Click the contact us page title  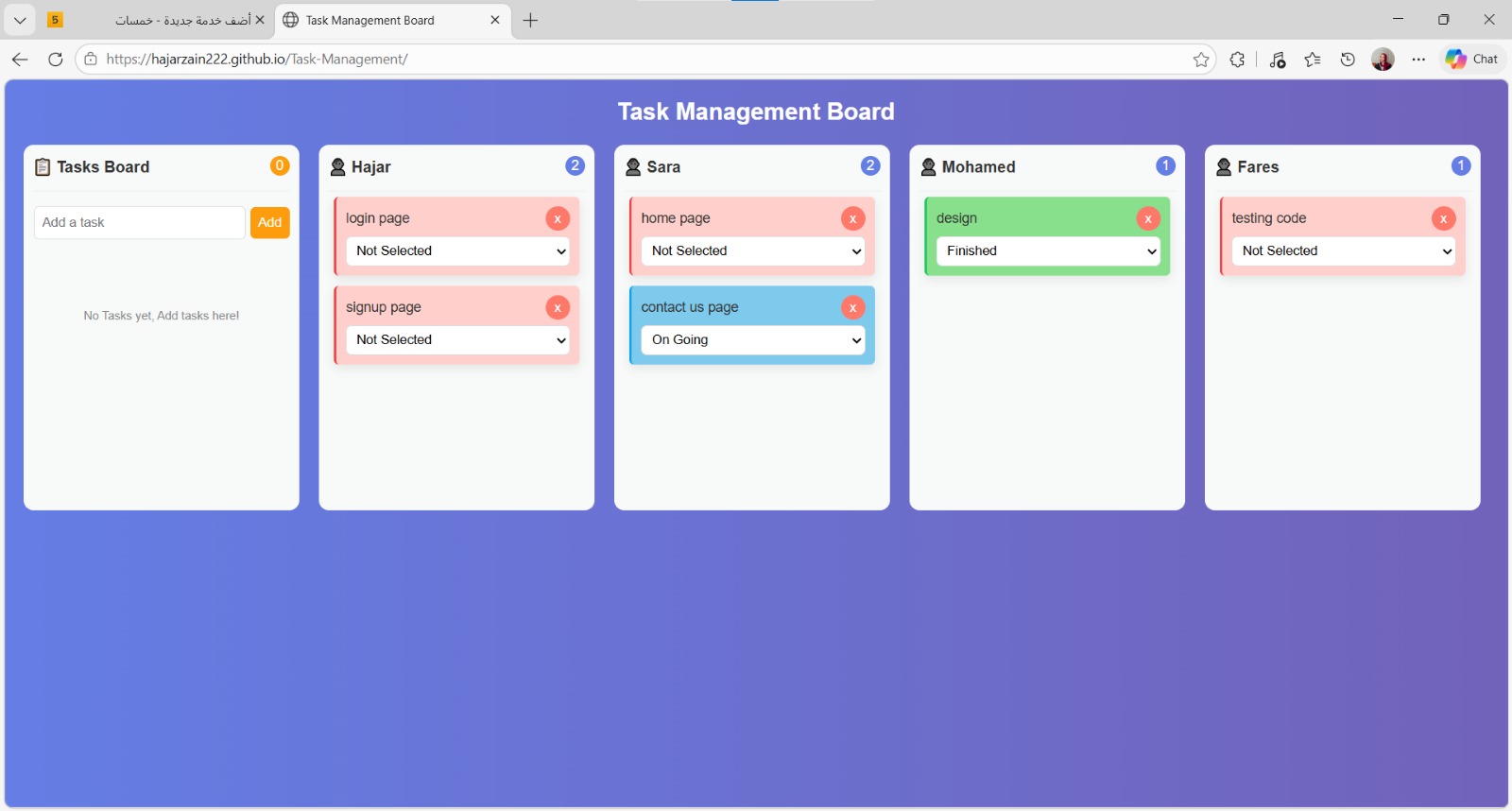pyautogui.click(x=690, y=307)
